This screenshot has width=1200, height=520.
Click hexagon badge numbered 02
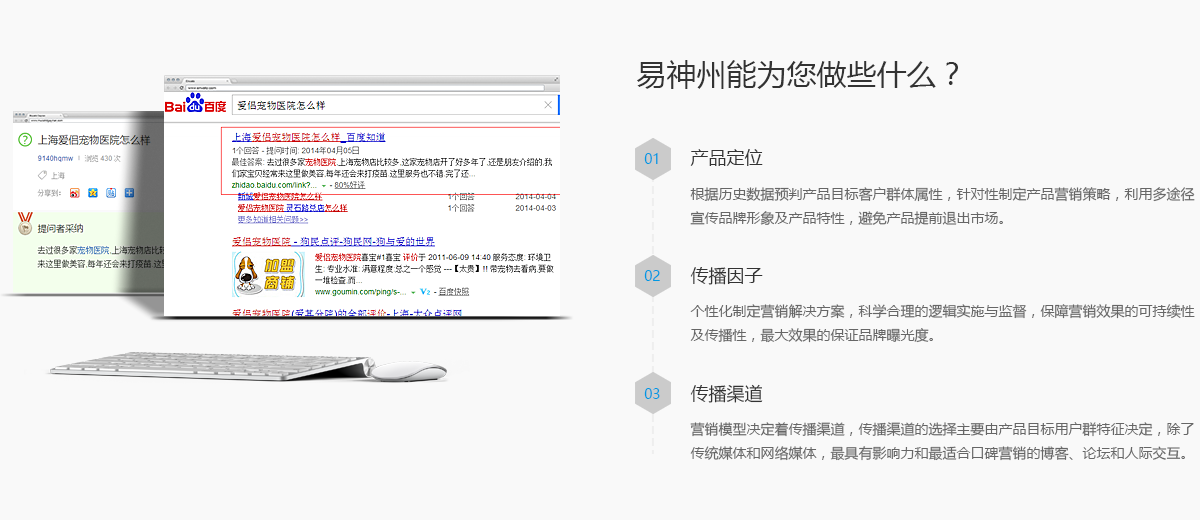click(652, 275)
